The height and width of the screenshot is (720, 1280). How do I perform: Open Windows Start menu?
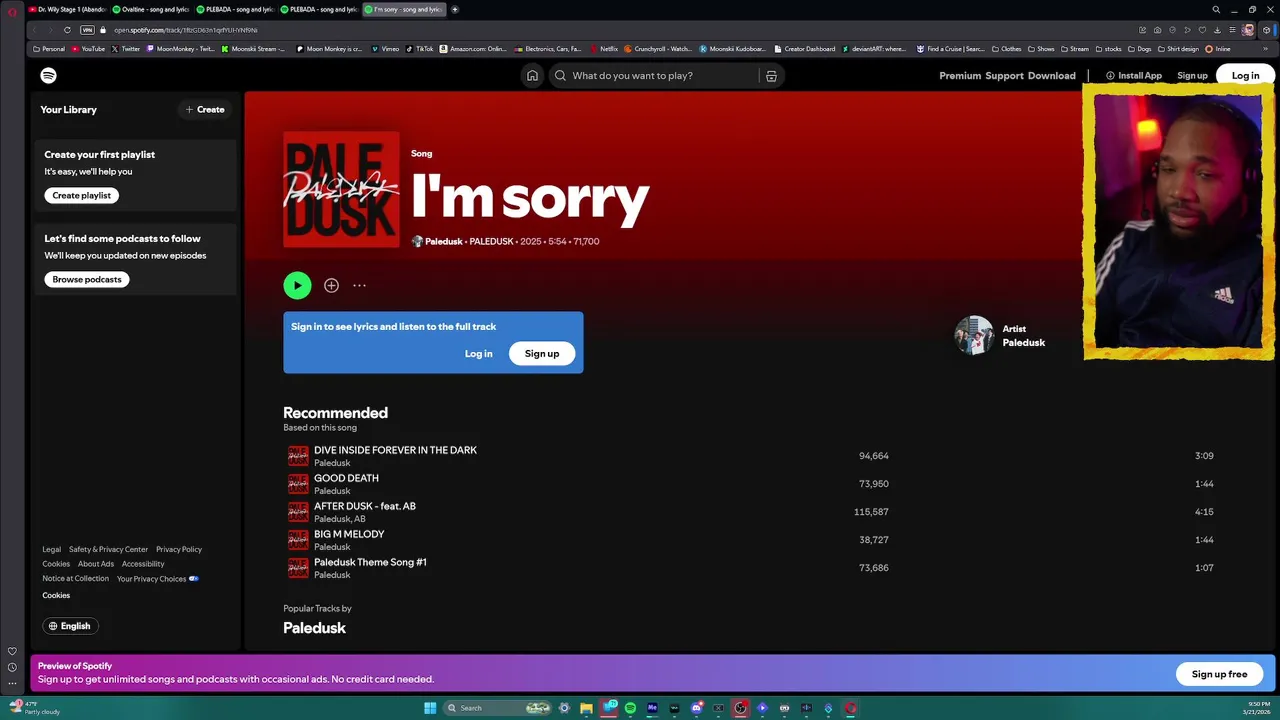[x=430, y=708]
